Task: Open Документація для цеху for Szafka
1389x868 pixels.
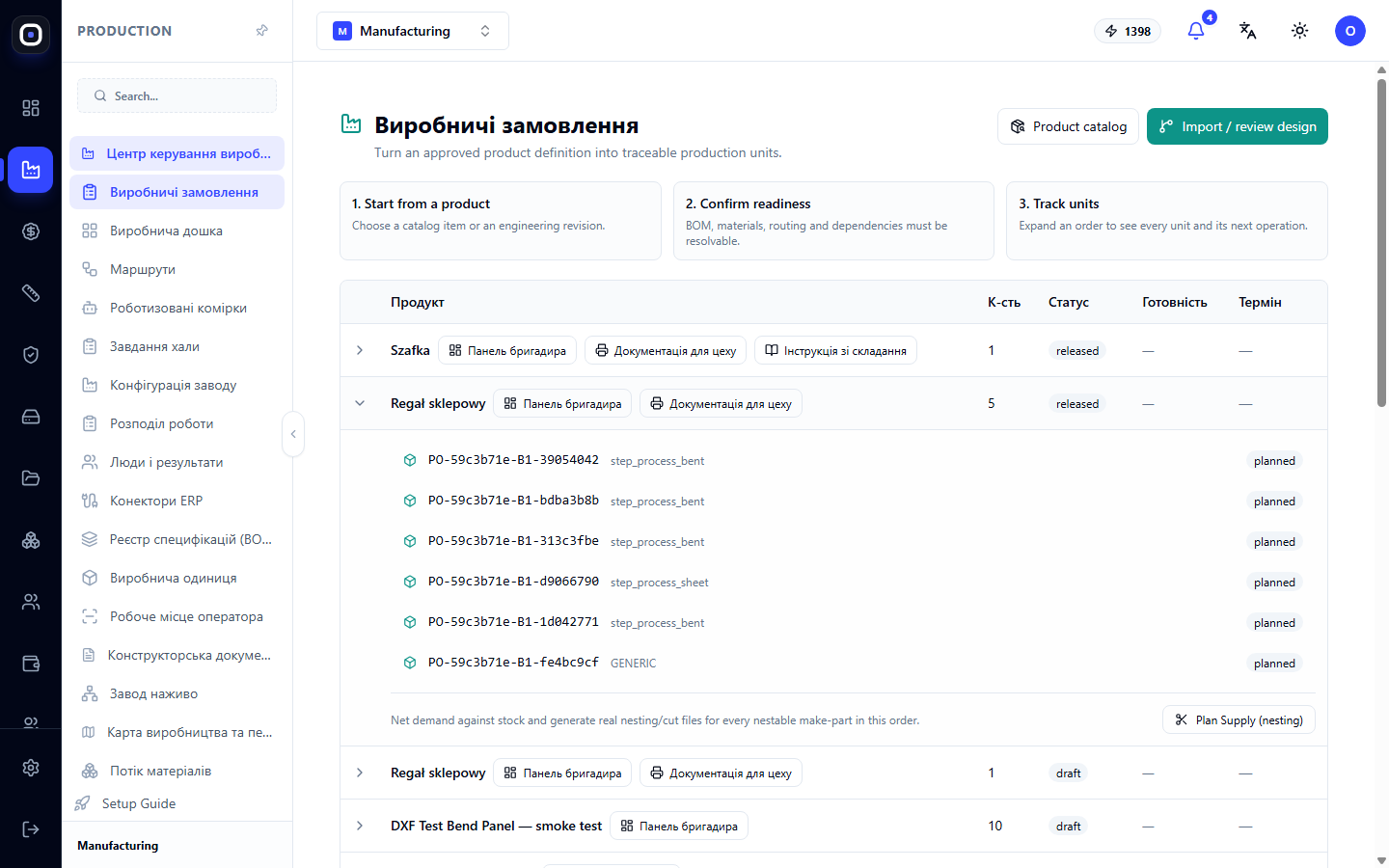Action: tap(666, 350)
